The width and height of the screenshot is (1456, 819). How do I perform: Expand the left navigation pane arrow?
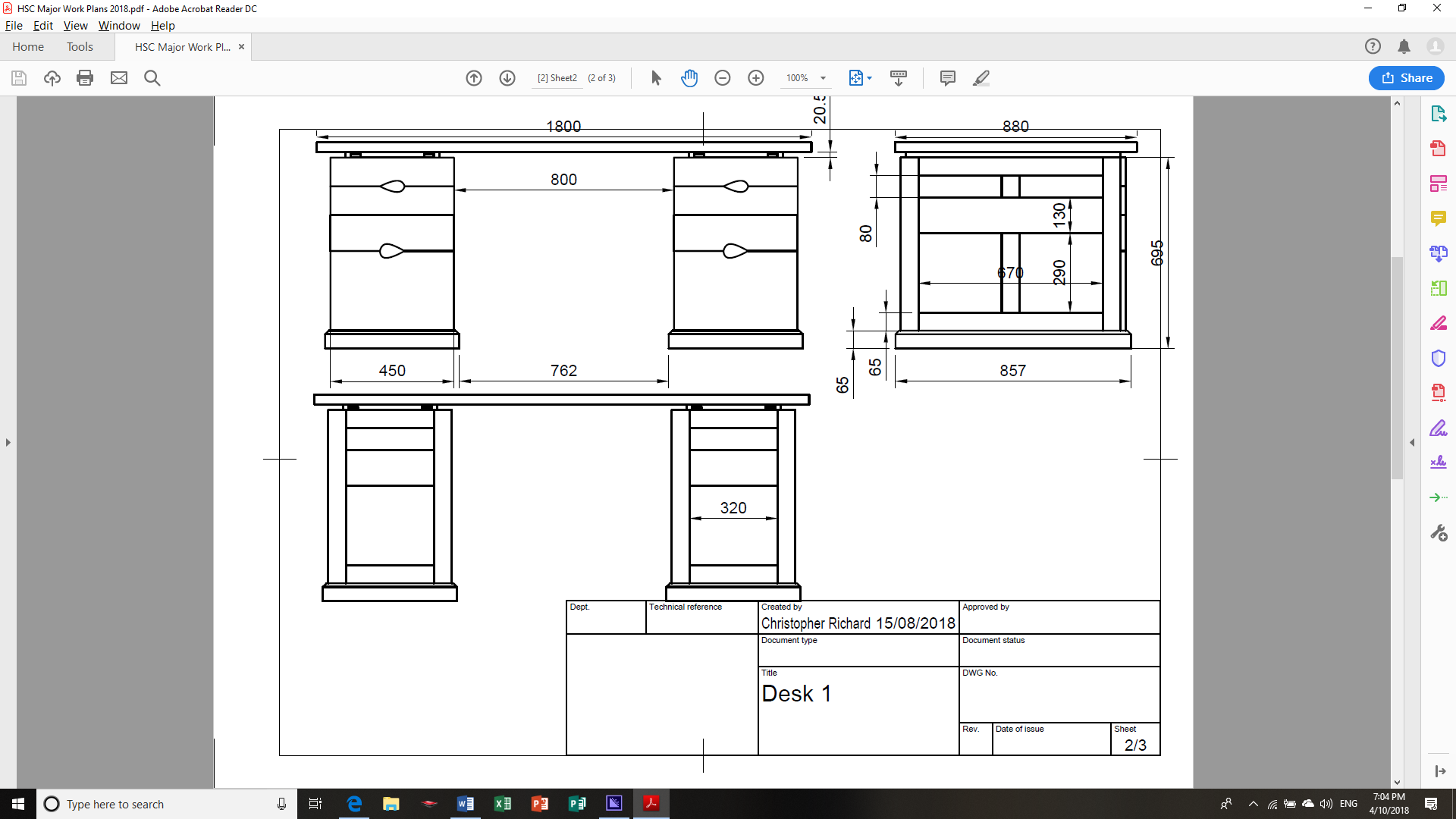coord(8,442)
